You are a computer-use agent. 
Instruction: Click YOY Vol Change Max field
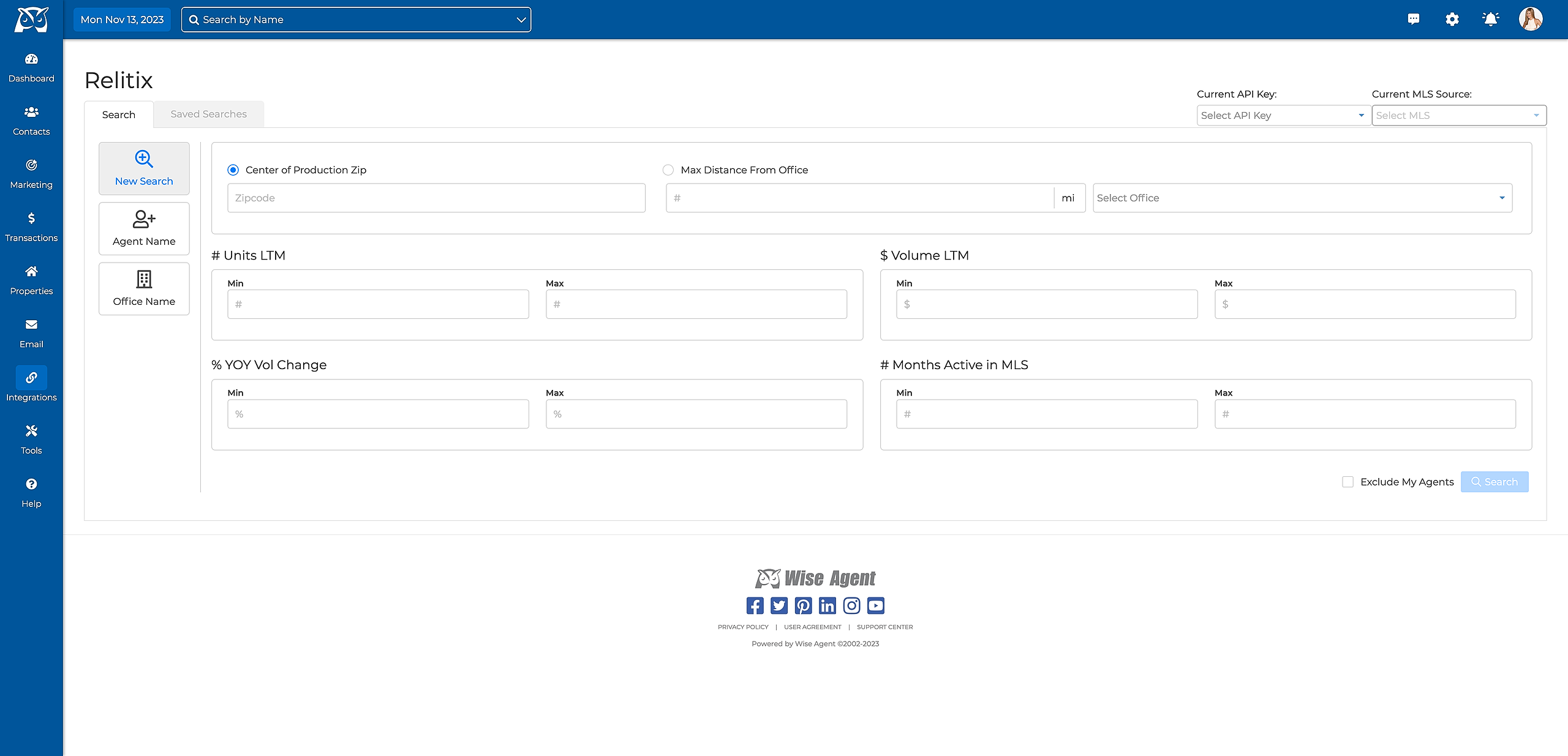(x=696, y=414)
